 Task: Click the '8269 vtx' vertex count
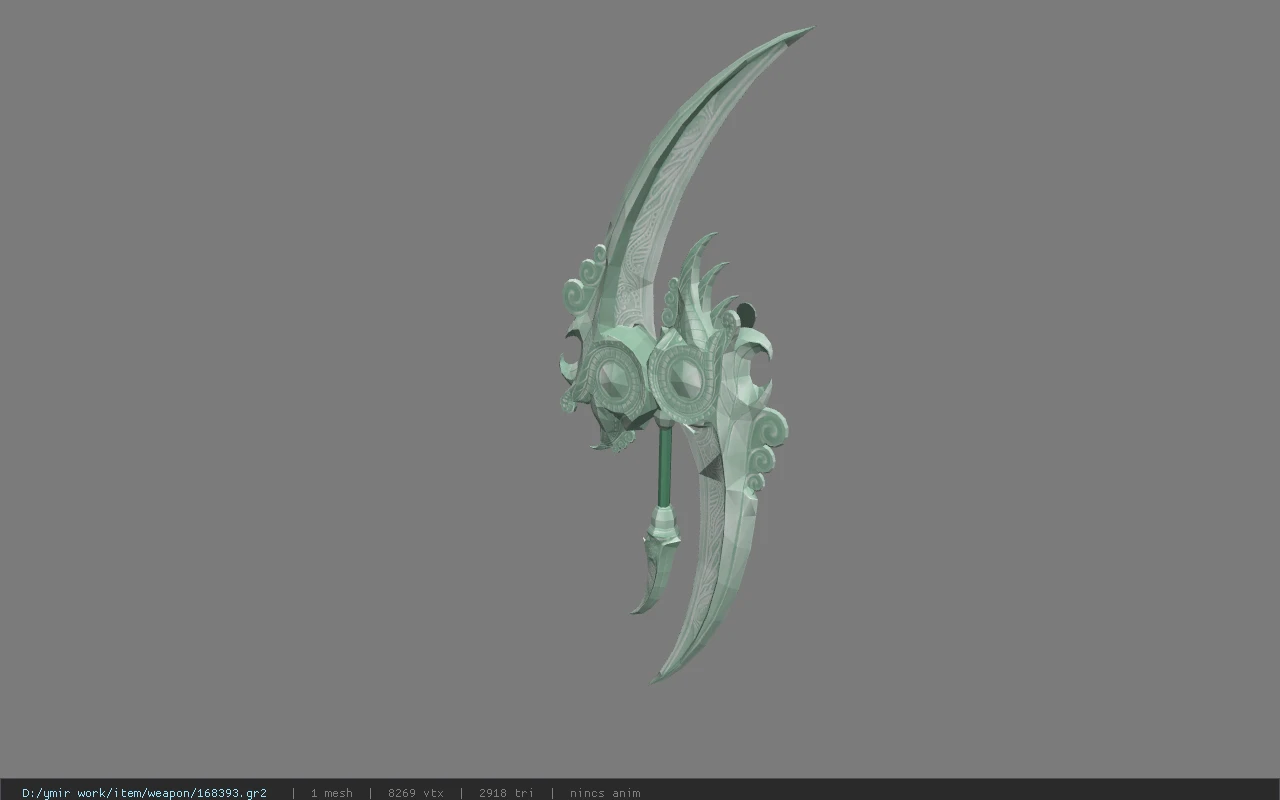416,793
